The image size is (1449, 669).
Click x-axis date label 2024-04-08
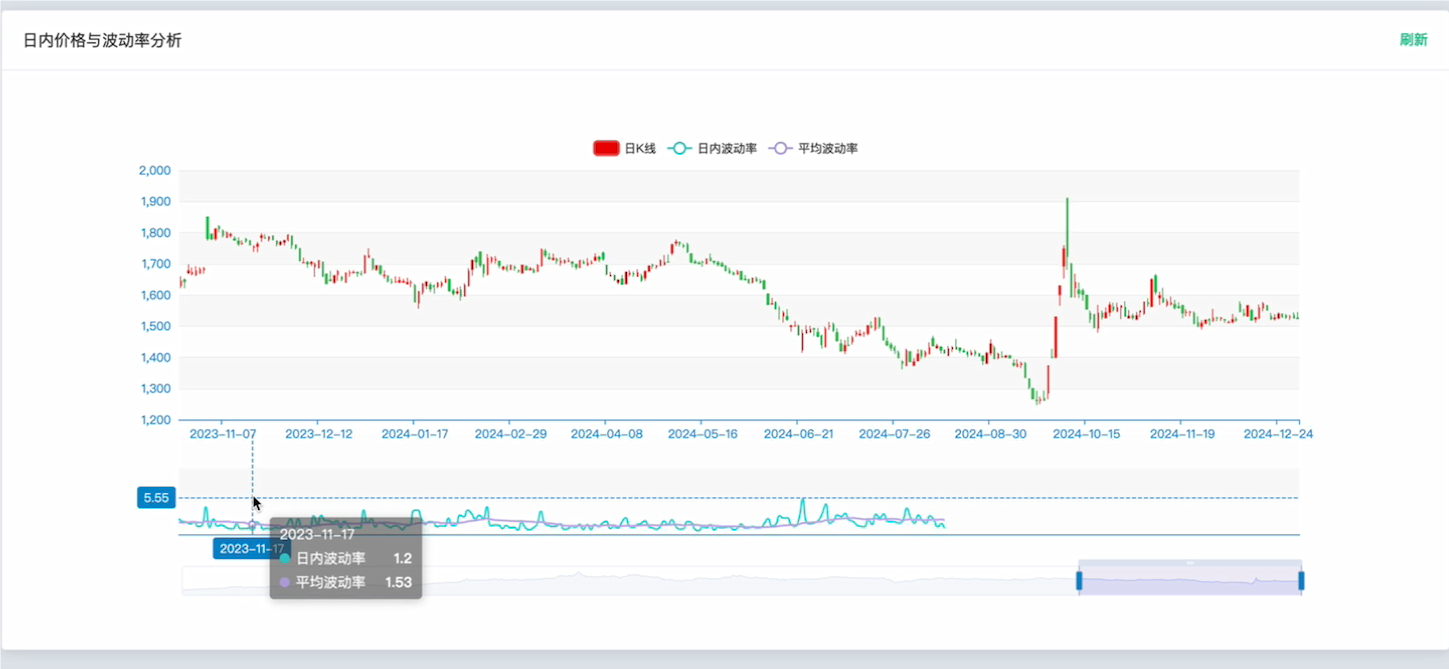click(x=605, y=434)
